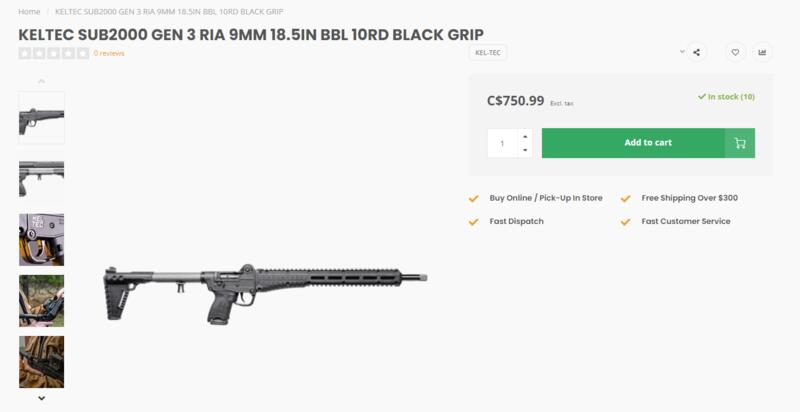Click the share icon button
This screenshot has height=412, width=800.
tap(697, 52)
